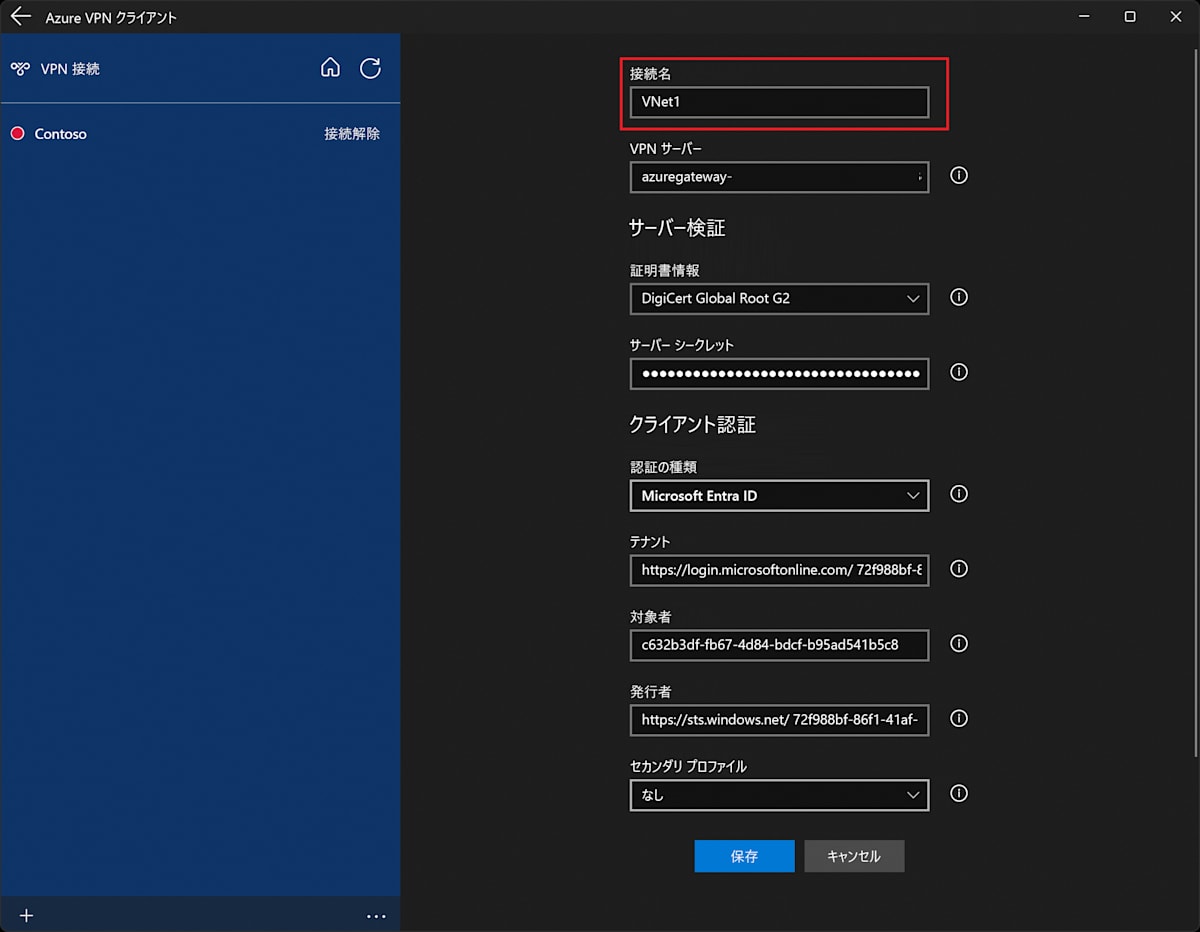Click red status dot beside Contoso

pyautogui.click(x=17, y=134)
